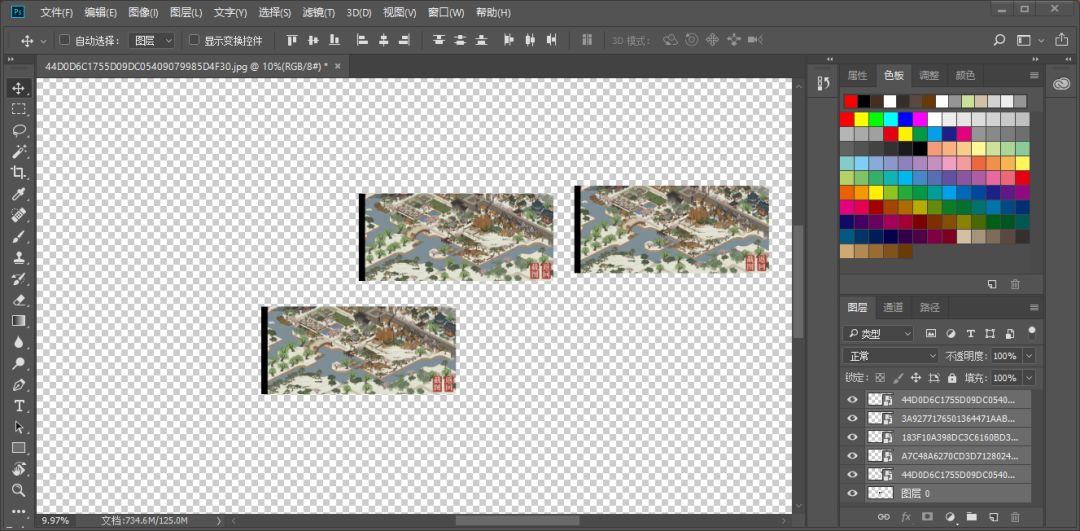Open the swatches panel flyout menu

click(1034, 75)
